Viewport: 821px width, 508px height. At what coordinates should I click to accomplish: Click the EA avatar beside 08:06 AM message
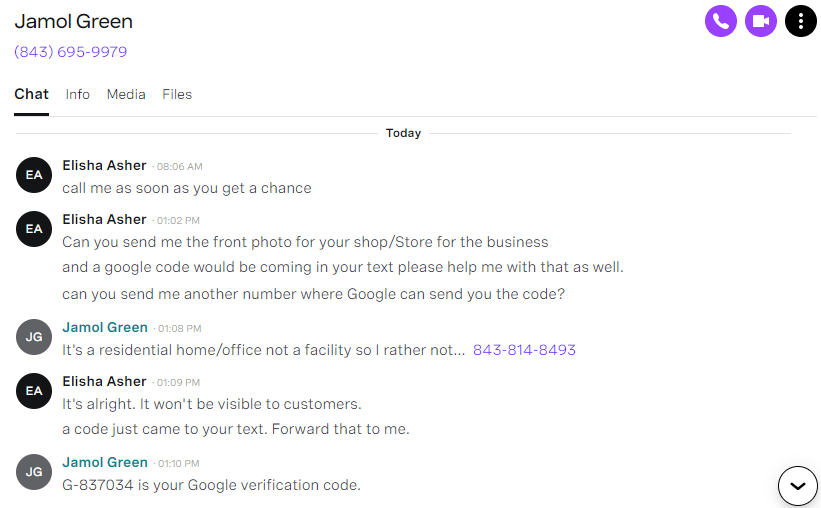coord(34,175)
